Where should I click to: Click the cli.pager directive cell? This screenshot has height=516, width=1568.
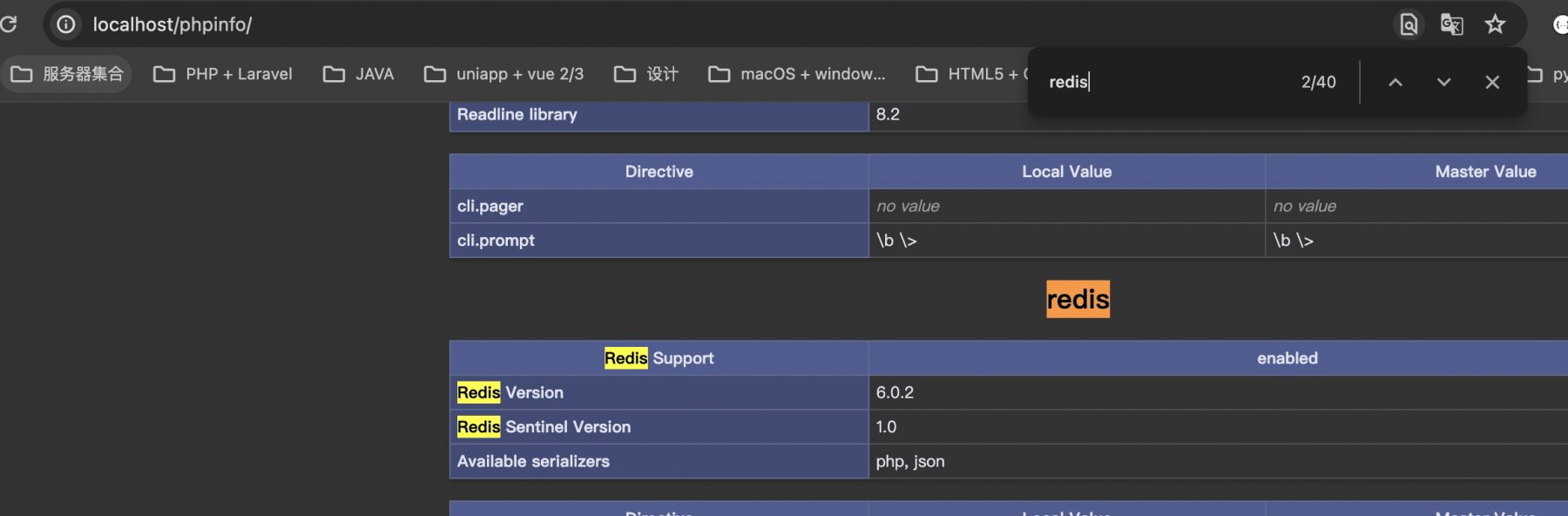(659, 207)
